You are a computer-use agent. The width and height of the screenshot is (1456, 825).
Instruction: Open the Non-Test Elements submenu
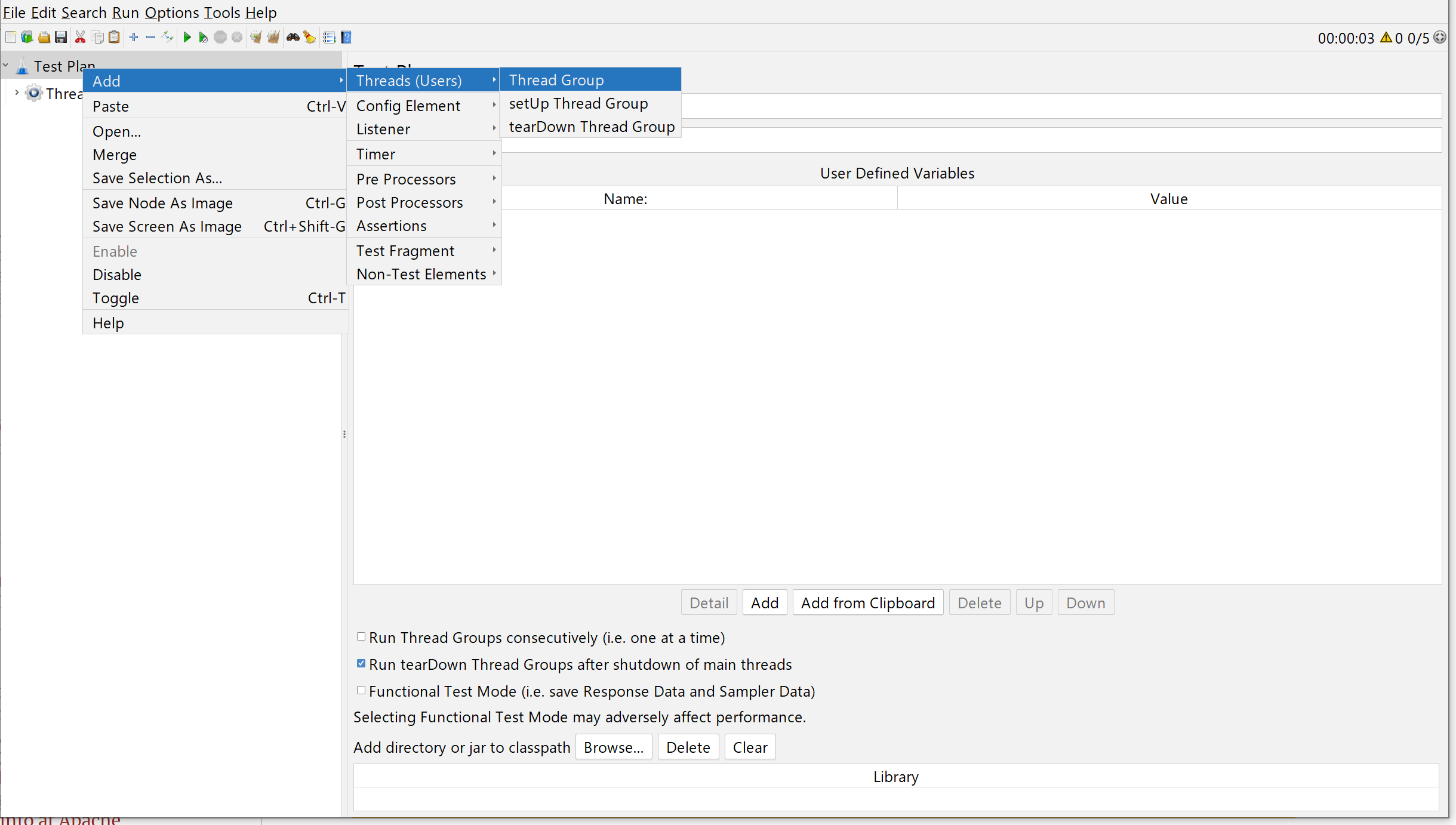point(424,274)
